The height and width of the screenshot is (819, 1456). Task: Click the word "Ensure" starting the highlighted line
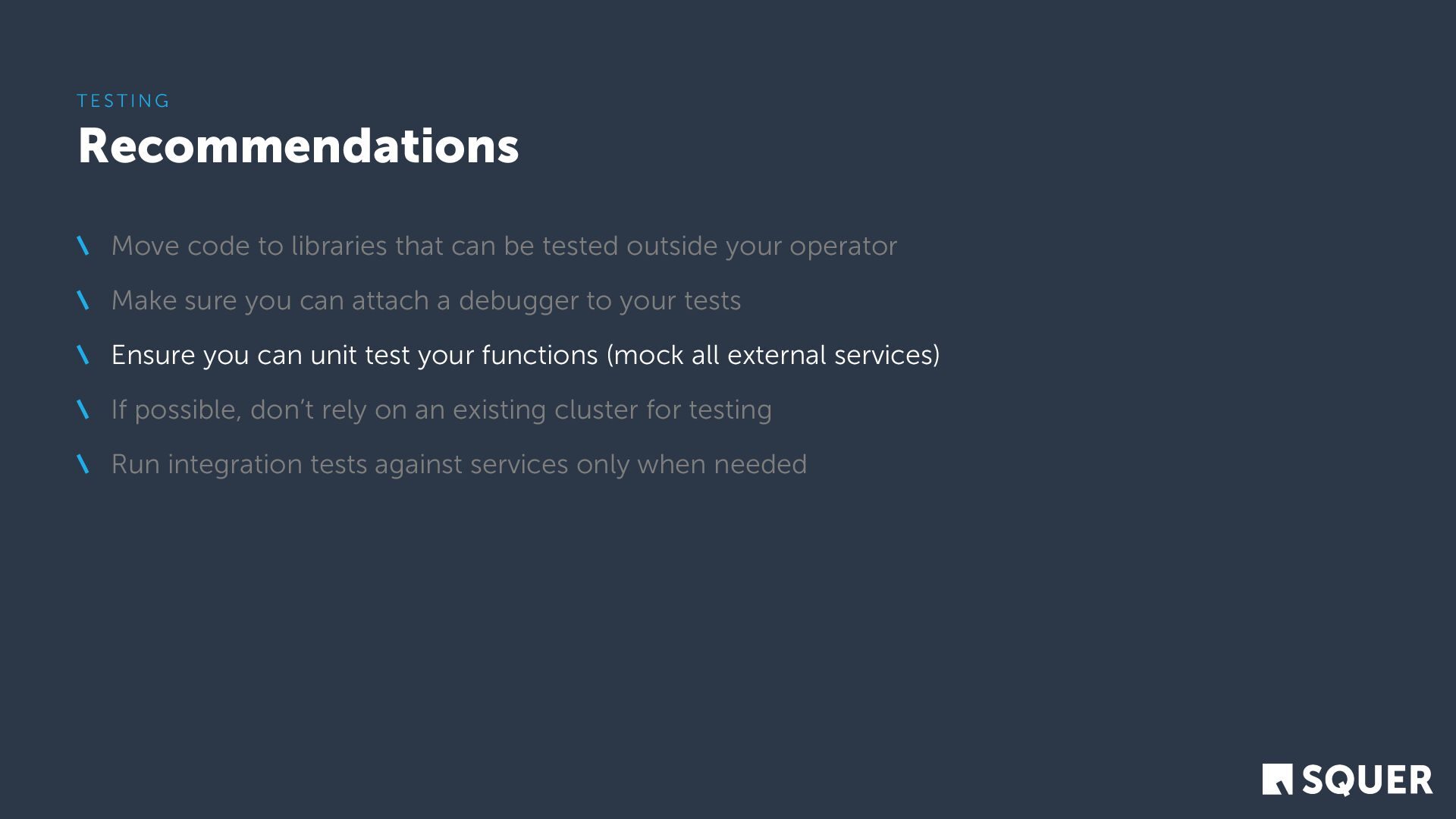click(x=153, y=355)
